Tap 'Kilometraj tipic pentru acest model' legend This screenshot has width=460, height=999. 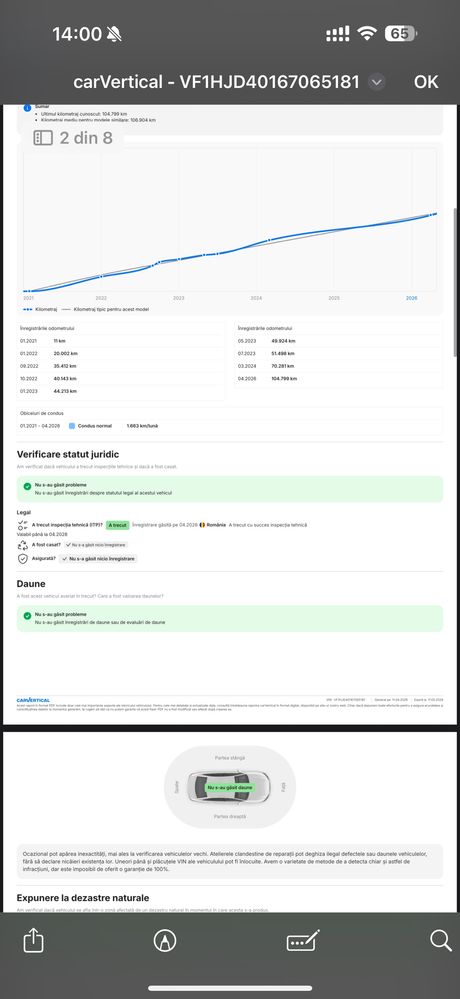pyautogui.click(x=110, y=309)
